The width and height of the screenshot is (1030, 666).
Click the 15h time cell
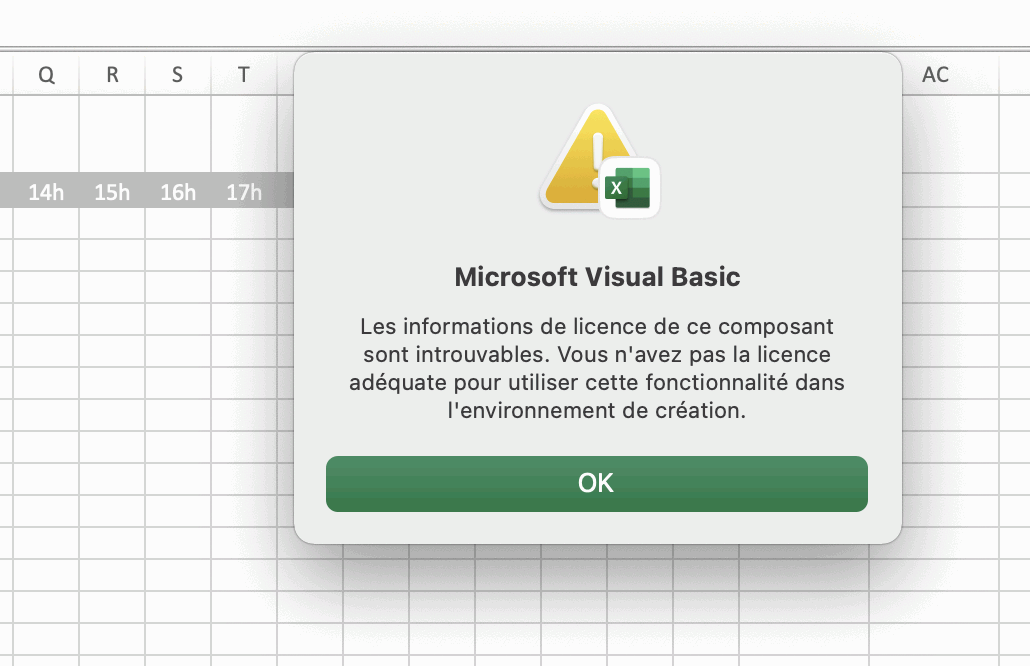[x=112, y=192]
